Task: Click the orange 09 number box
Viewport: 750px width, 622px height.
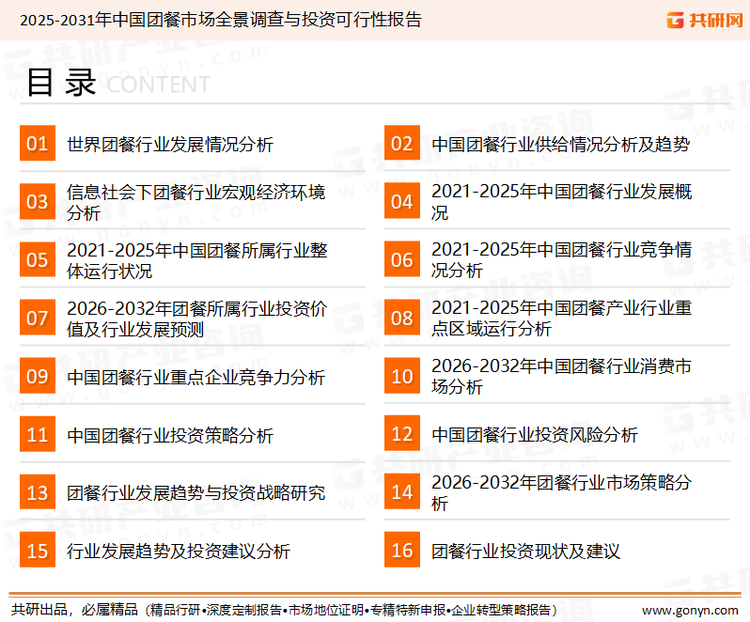Action: tap(37, 376)
